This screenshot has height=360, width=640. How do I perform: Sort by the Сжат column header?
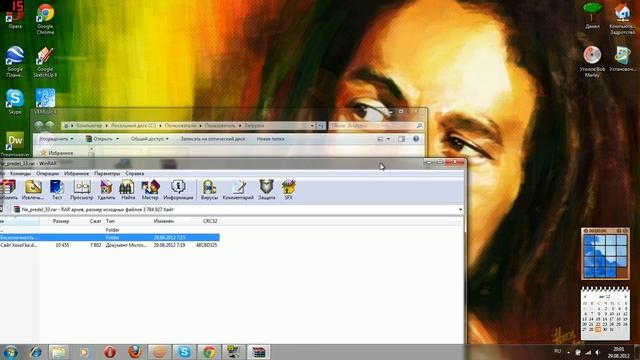tap(96, 221)
